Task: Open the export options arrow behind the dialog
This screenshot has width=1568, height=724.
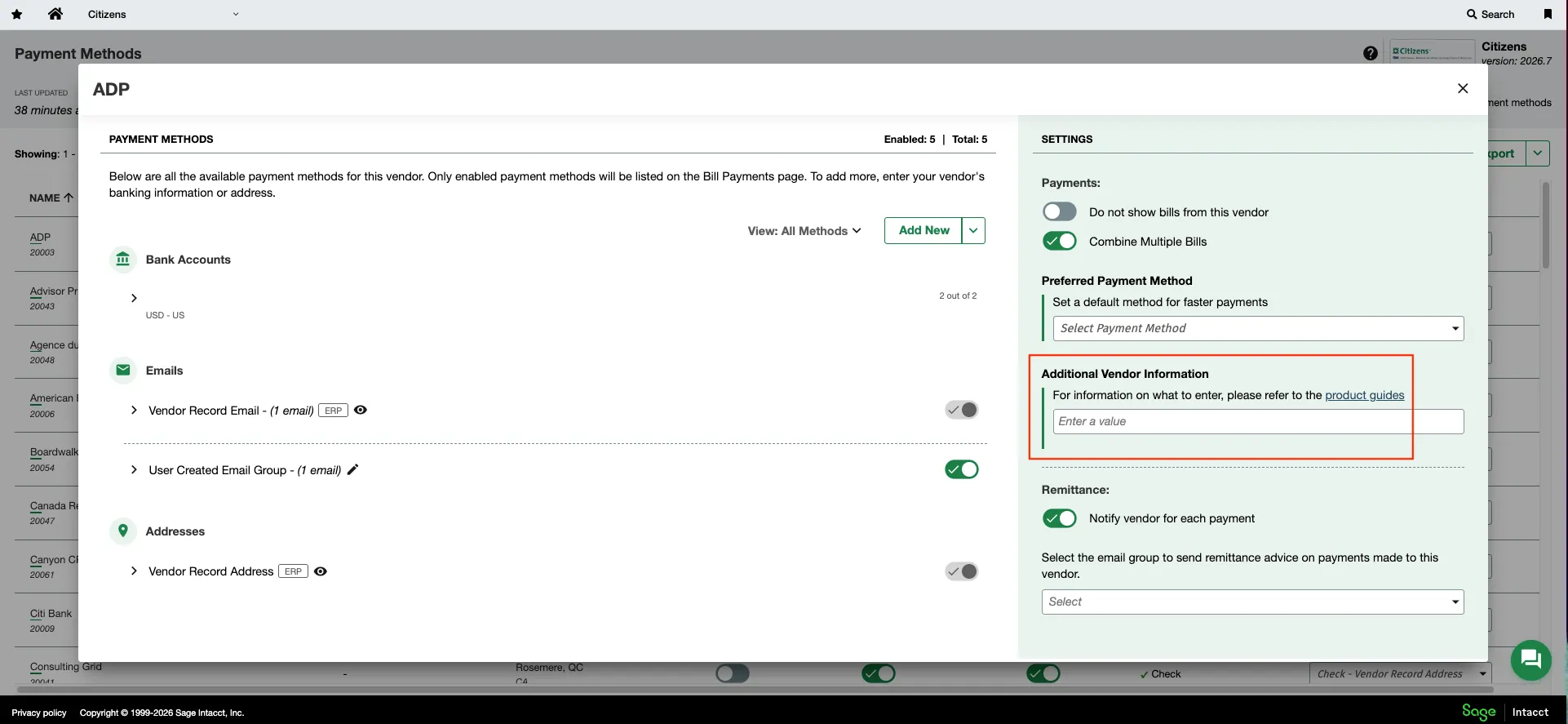Action: (1538, 153)
